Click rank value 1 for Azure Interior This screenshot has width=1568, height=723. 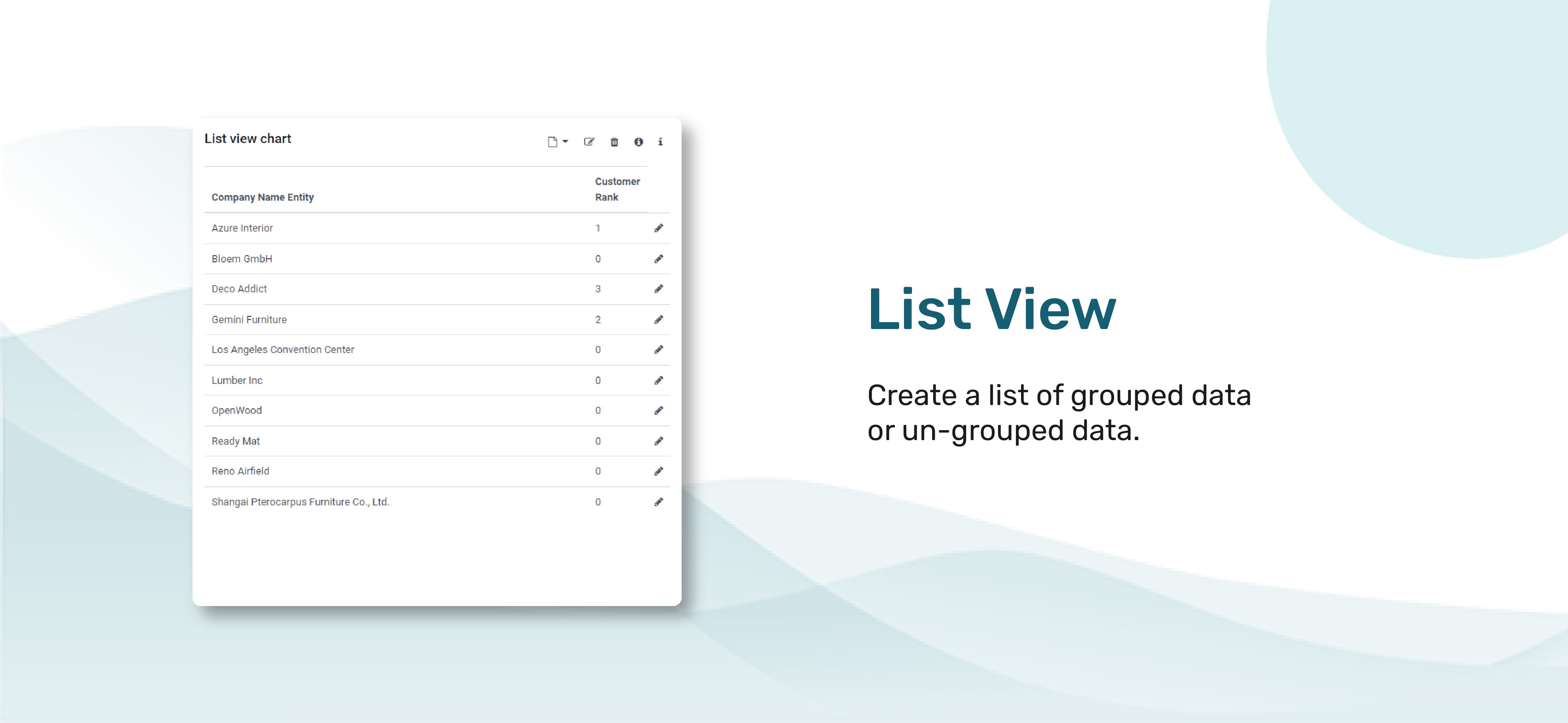[x=598, y=228]
